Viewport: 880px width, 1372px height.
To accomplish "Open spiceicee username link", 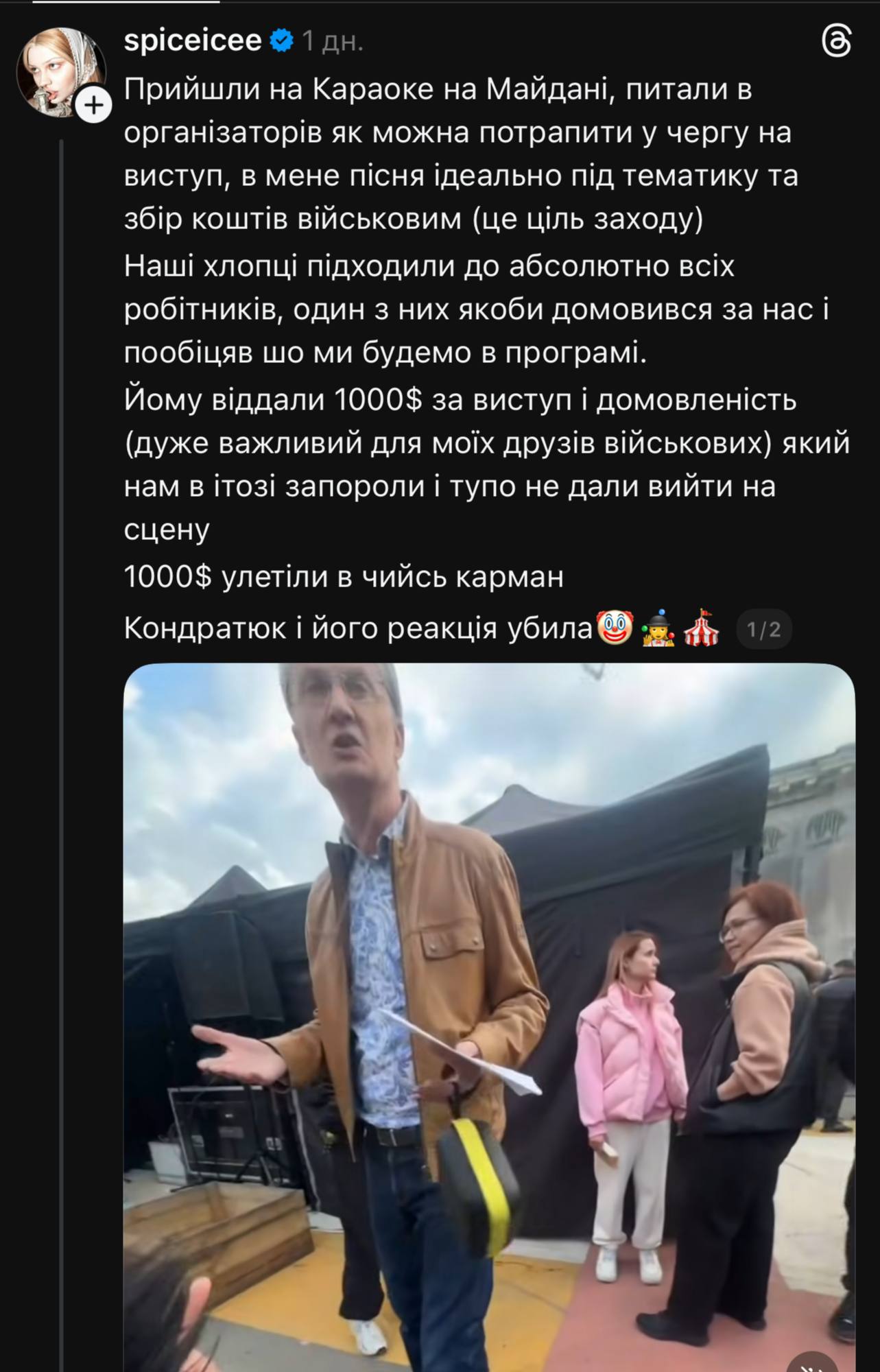I will 193,40.
